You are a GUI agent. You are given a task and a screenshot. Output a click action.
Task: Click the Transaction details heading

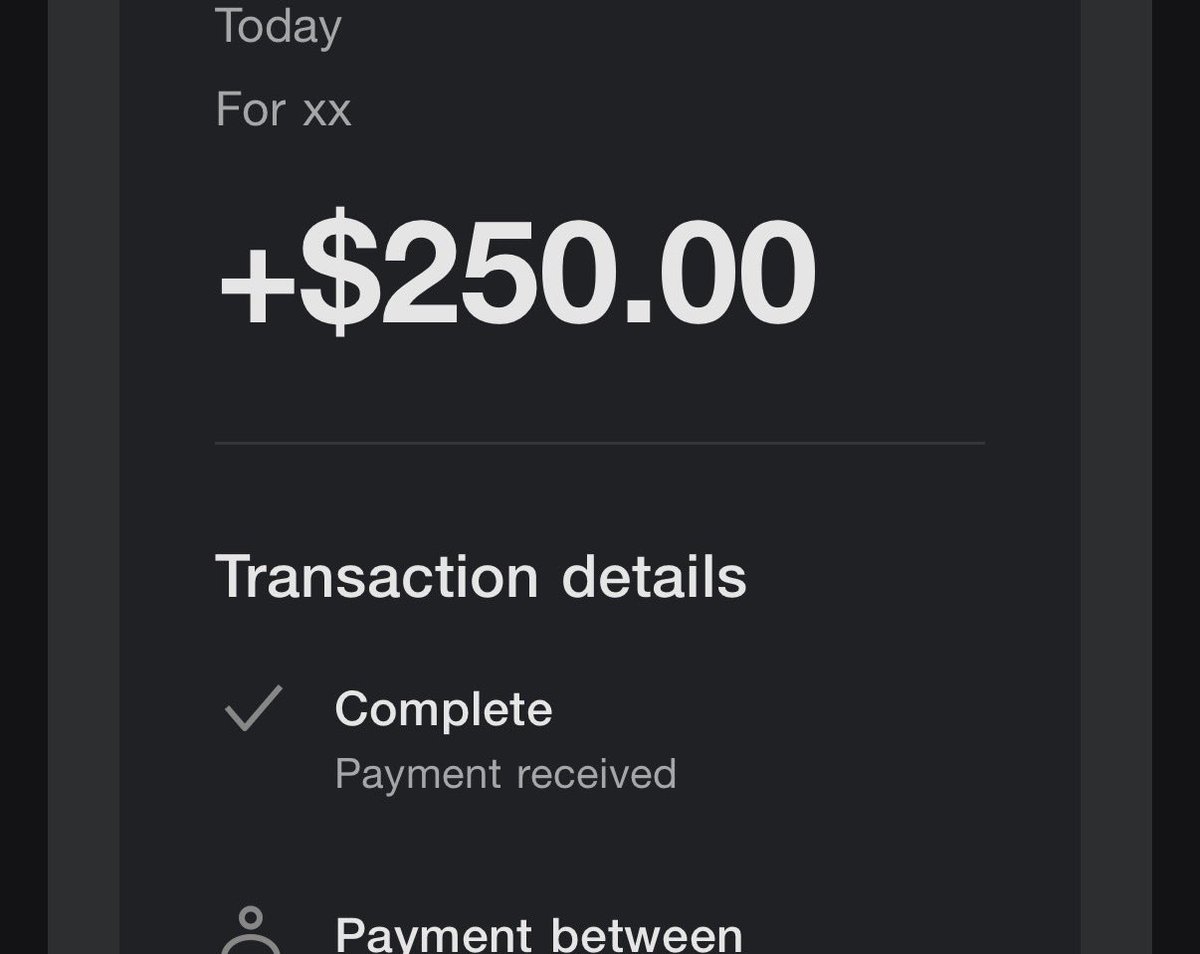(x=481, y=577)
